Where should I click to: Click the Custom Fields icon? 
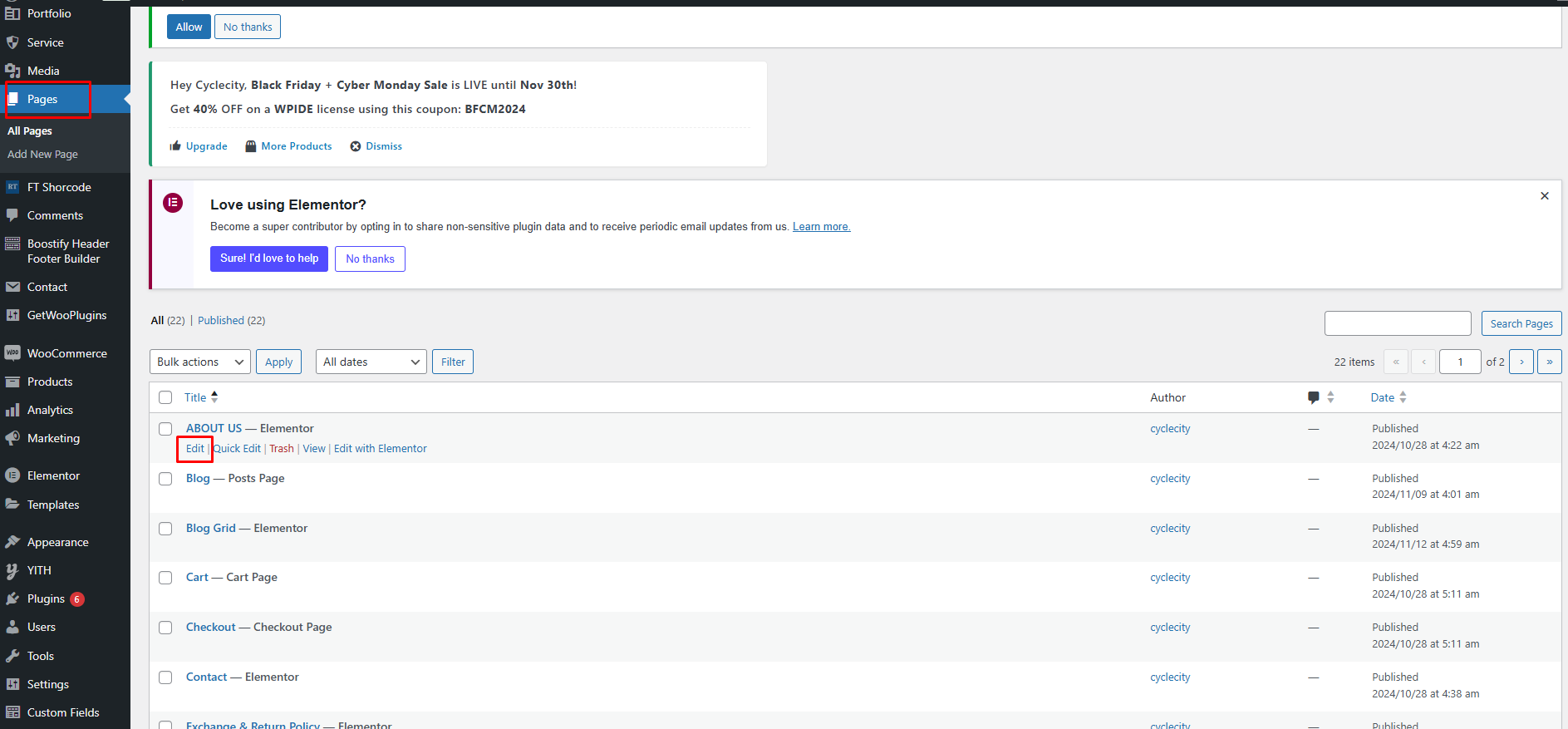point(12,712)
